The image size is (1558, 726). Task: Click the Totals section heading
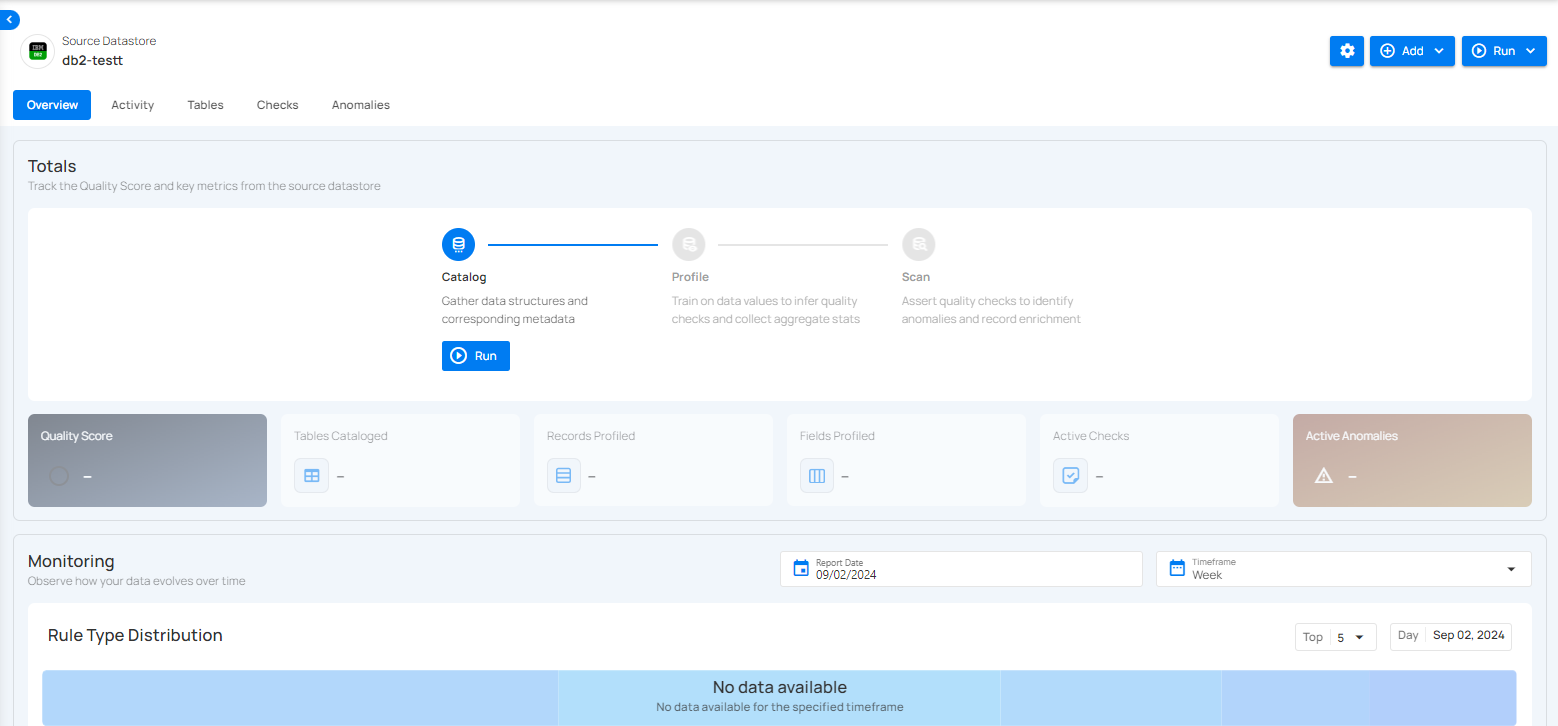52,166
